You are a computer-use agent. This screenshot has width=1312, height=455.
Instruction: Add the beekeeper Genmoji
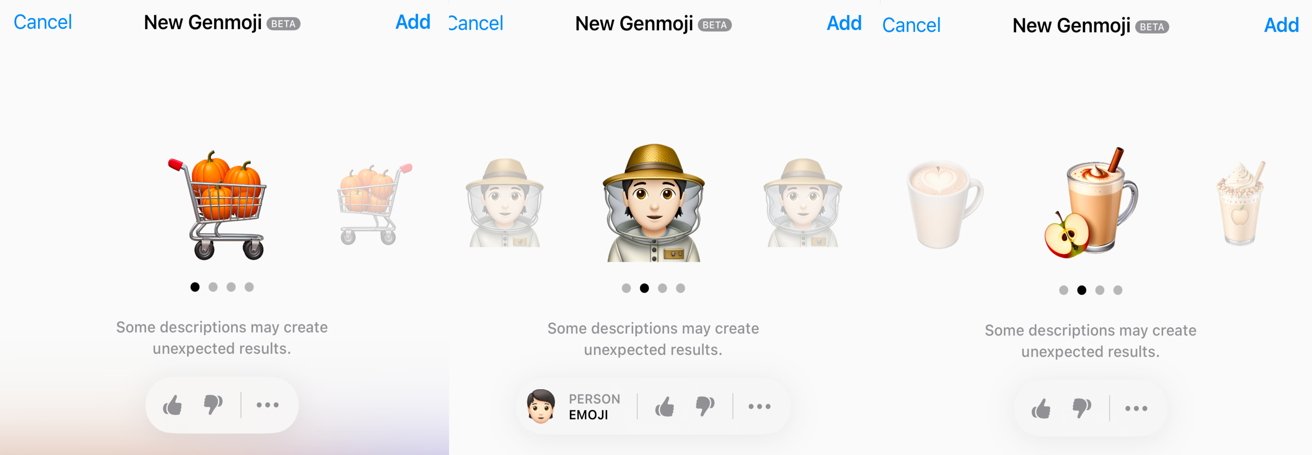coord(844,23)
